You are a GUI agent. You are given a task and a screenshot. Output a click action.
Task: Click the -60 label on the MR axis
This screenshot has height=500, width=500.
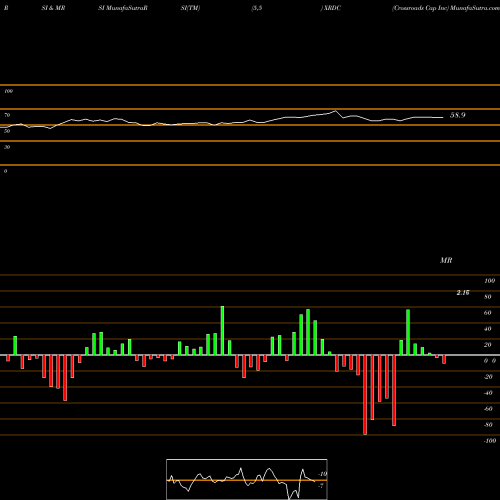click(488, 409)
